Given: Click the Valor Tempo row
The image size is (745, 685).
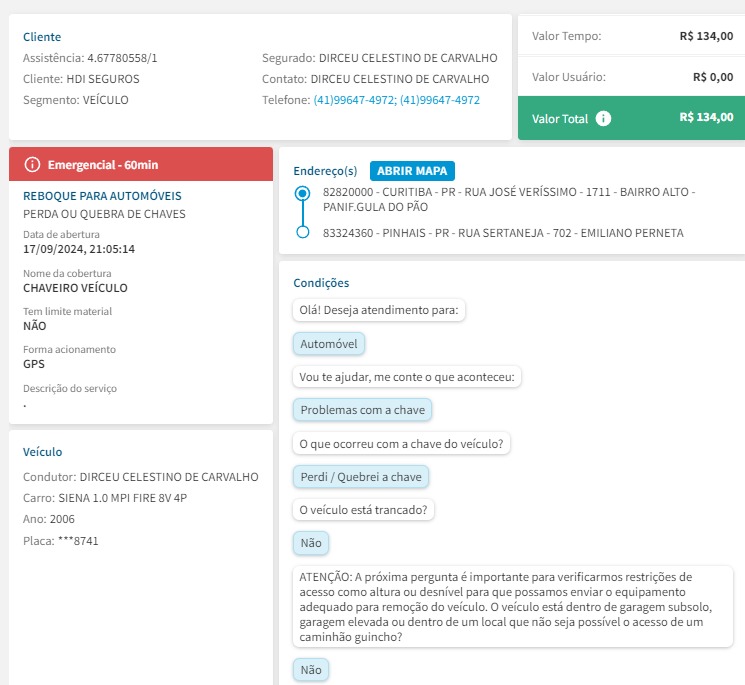Looking at the screenshot, I should tap(631, 36).
